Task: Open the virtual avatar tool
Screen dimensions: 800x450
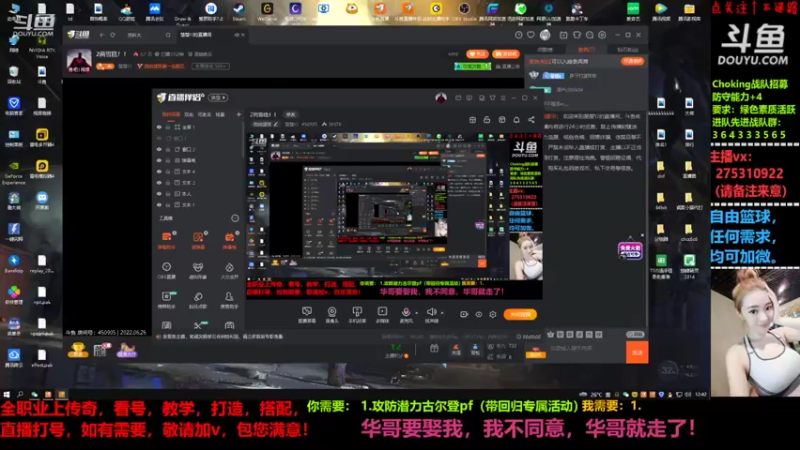Action: pyautogui.click(x=198, y=270)
